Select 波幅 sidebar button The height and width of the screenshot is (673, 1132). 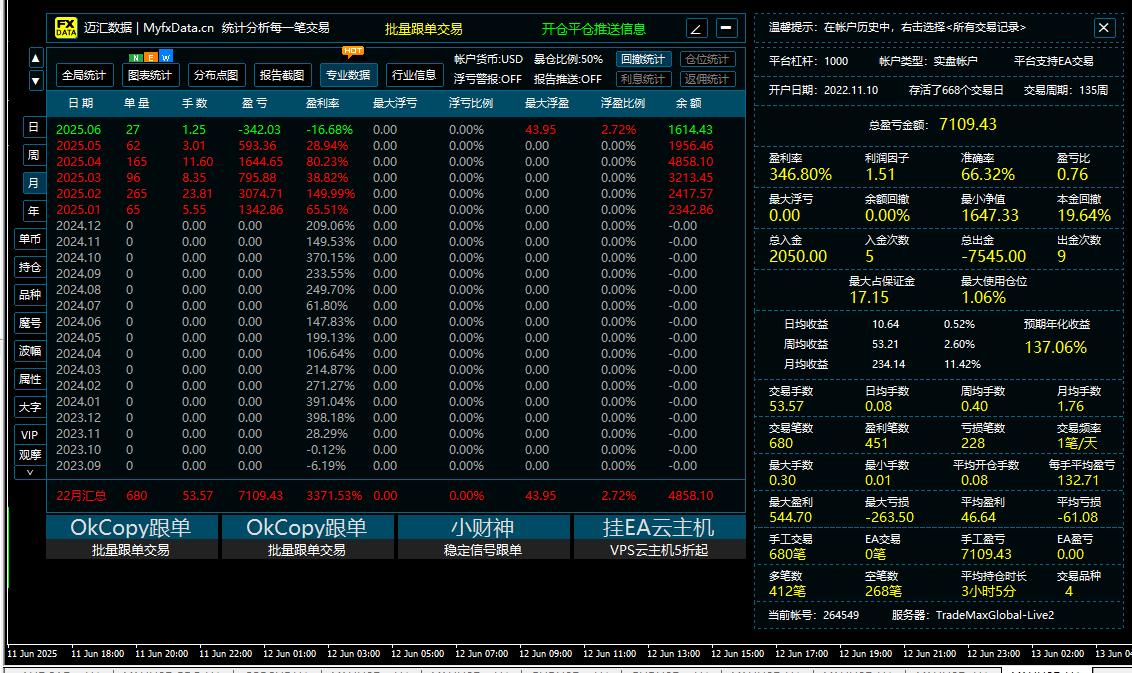[30, 351]
